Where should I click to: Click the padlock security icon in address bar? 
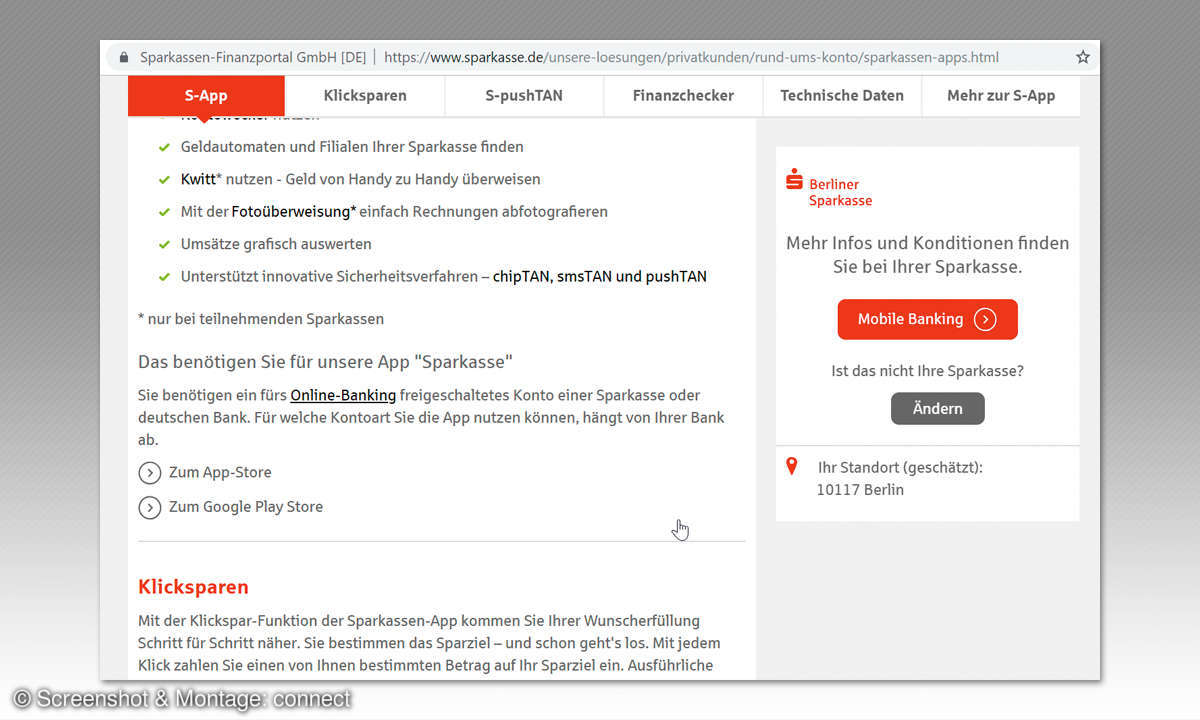[124, 57]
